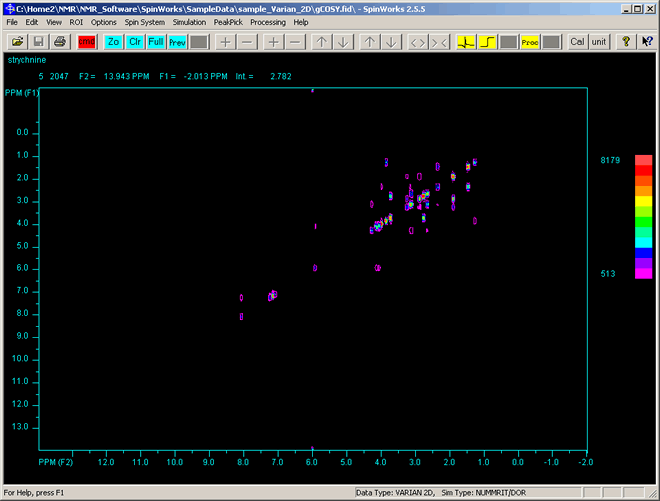660x501 pixels.
Task: Click the 'Int = 2.782' intensity readout
Action: click(x=263, y=77)
